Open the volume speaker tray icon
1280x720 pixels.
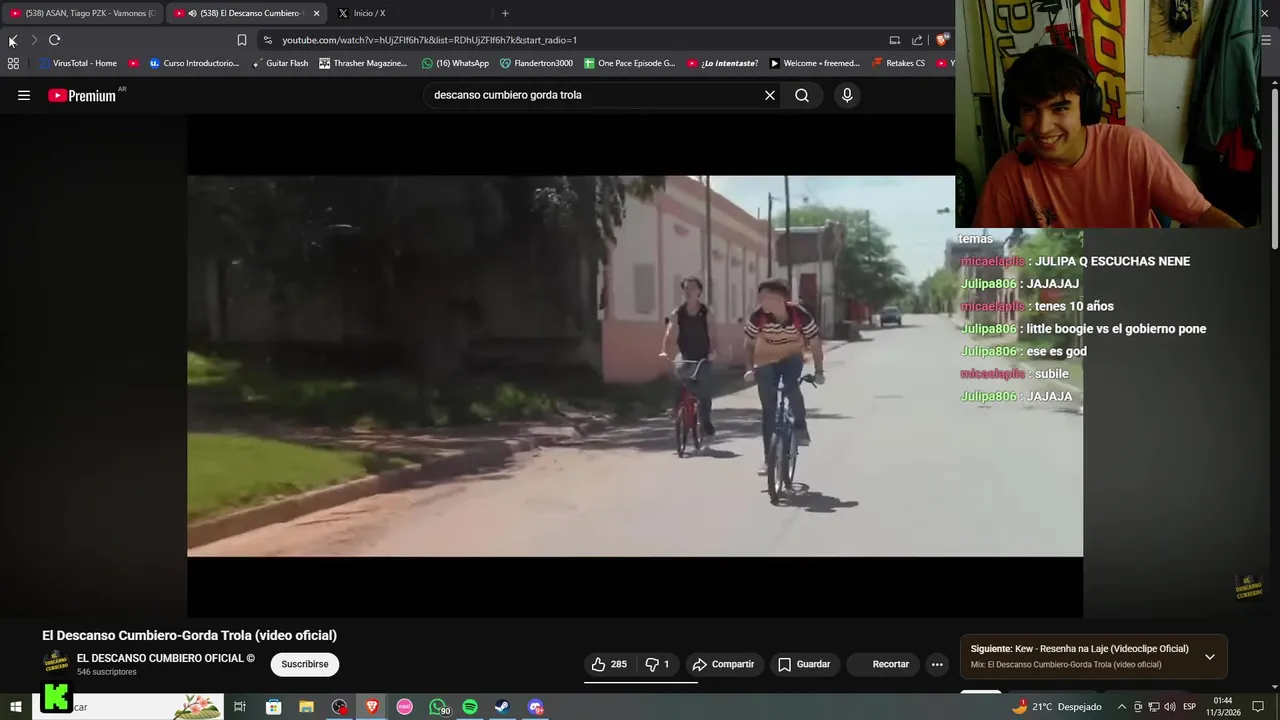(1169, 707)
